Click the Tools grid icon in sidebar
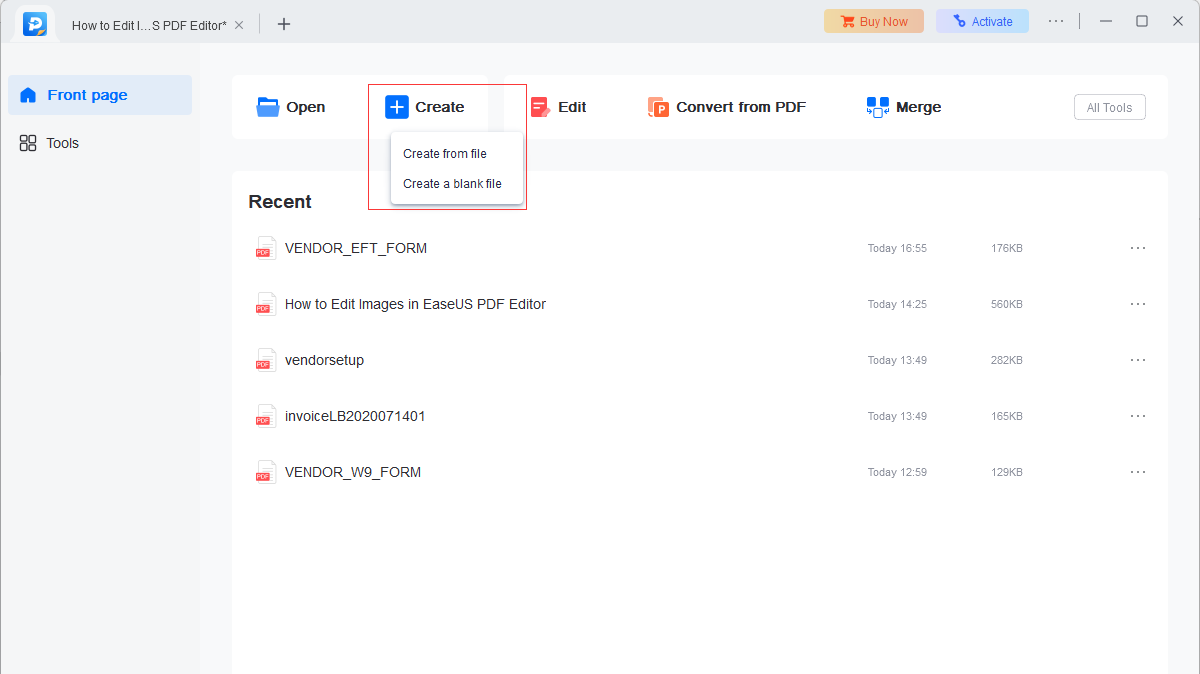Screen dimensions: 1200x674 tap(28, 143)
